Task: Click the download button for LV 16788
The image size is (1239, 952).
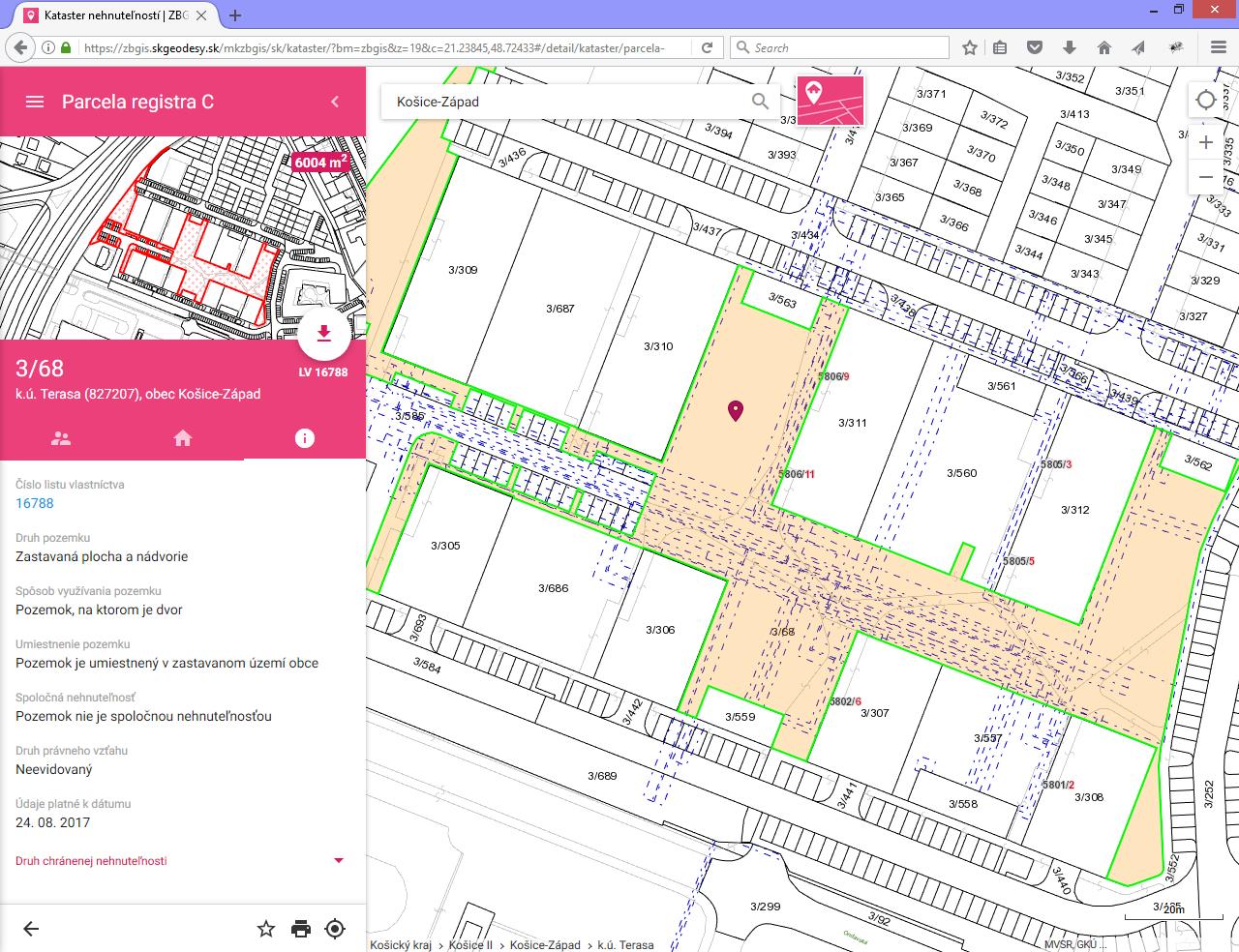Action: pyautogui.click(x=323, y=334)
